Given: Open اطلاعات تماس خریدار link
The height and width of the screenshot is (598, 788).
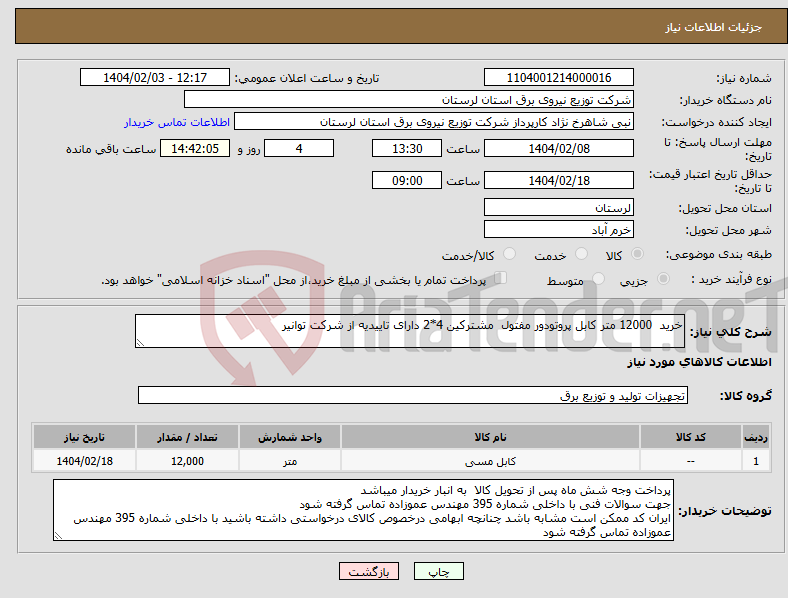Looking at the screenshot, I should (177, 122).
